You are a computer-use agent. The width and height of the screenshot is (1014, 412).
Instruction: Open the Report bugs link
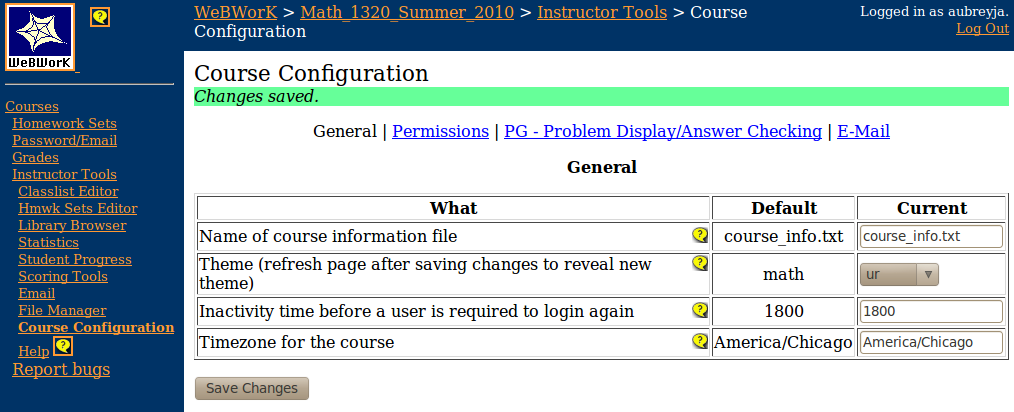pos(61,369)
